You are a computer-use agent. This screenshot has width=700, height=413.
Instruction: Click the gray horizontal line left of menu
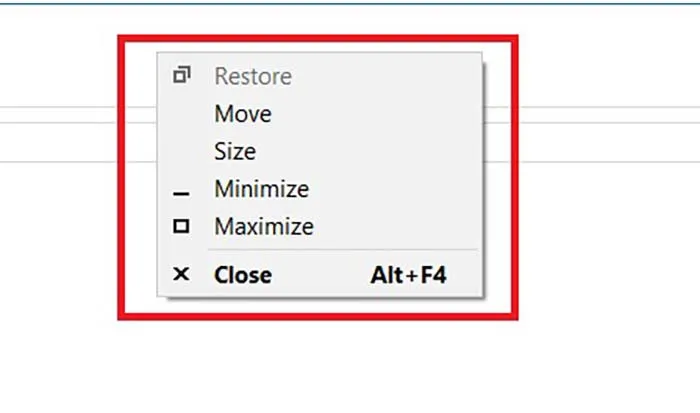click(x=60, y=108)
